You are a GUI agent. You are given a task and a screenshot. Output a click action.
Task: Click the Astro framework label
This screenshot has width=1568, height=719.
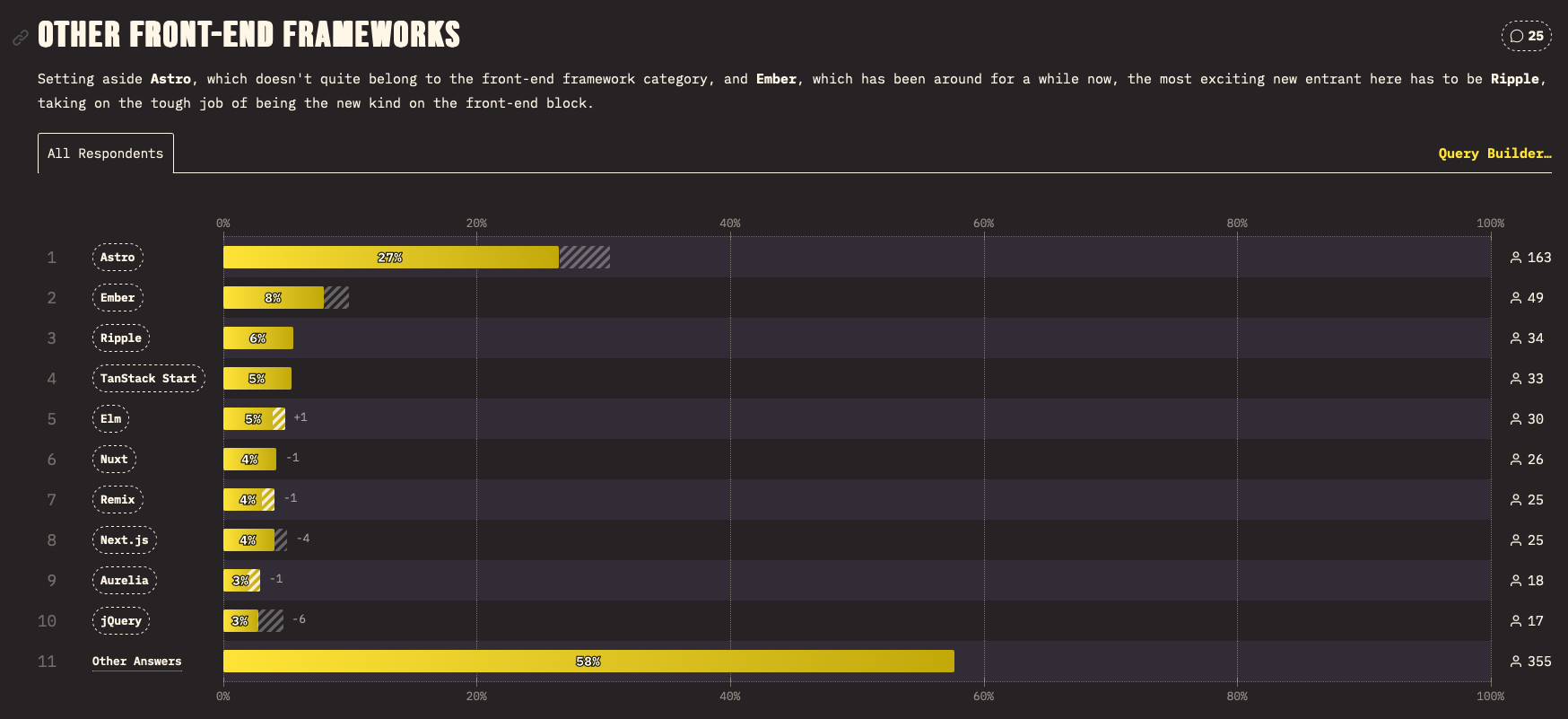coord(118,258)
